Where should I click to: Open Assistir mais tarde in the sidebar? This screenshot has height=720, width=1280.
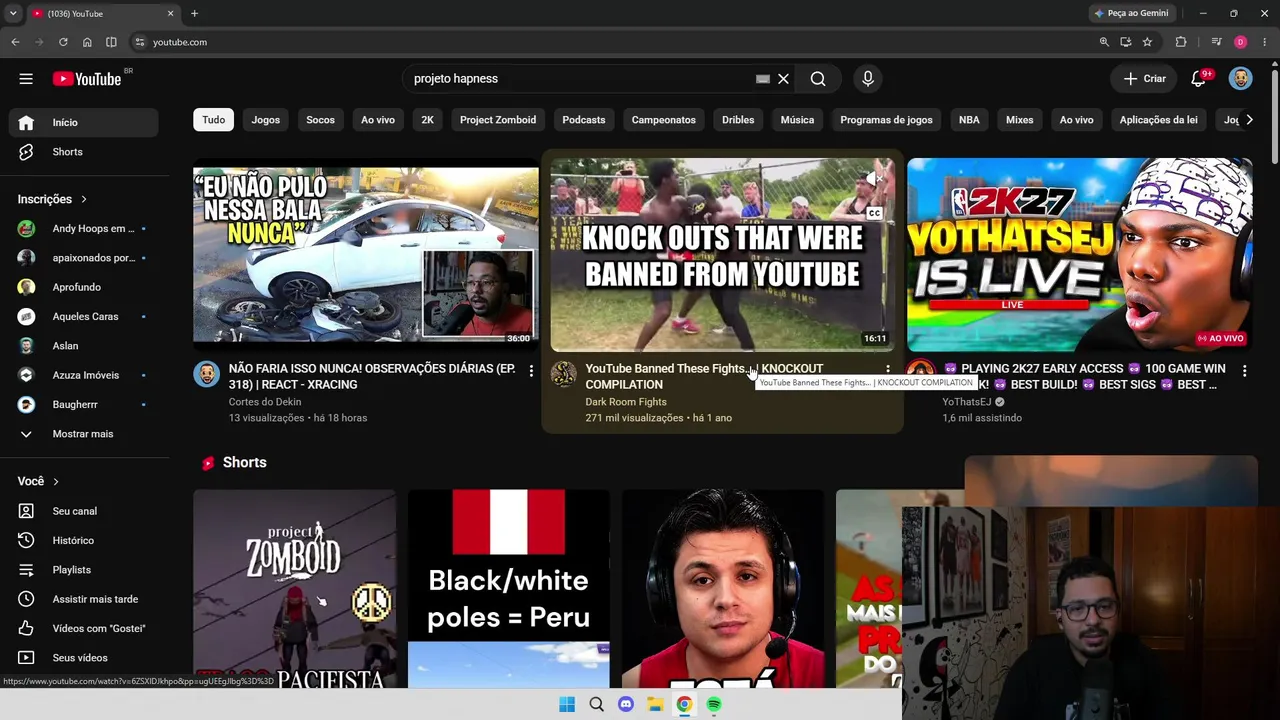pyautogui.click(x=84, y=599)
